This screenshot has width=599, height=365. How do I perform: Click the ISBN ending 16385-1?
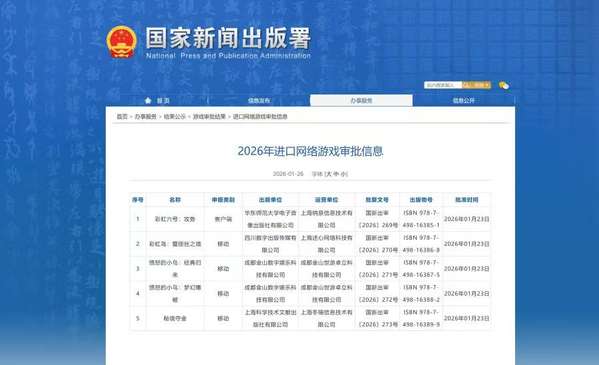(421, 219)
